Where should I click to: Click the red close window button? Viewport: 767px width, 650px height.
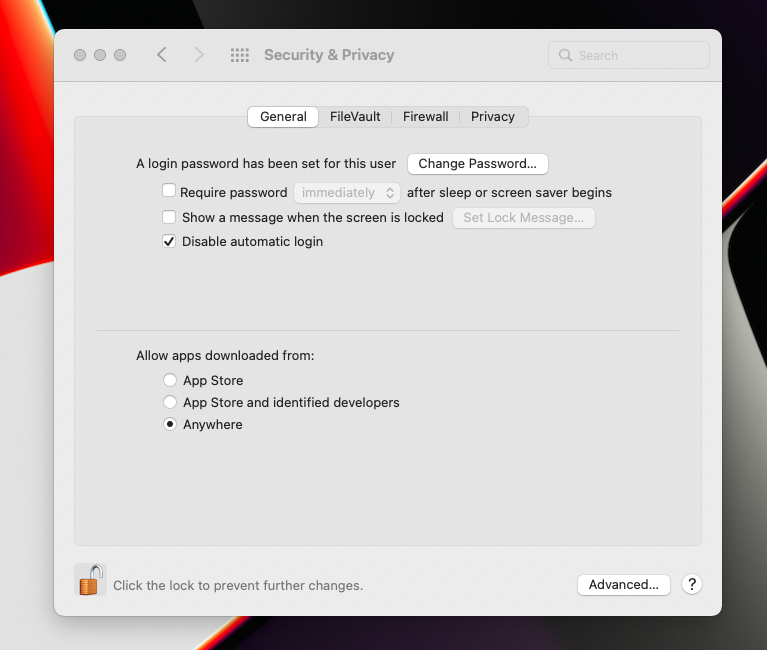(80, 55)
